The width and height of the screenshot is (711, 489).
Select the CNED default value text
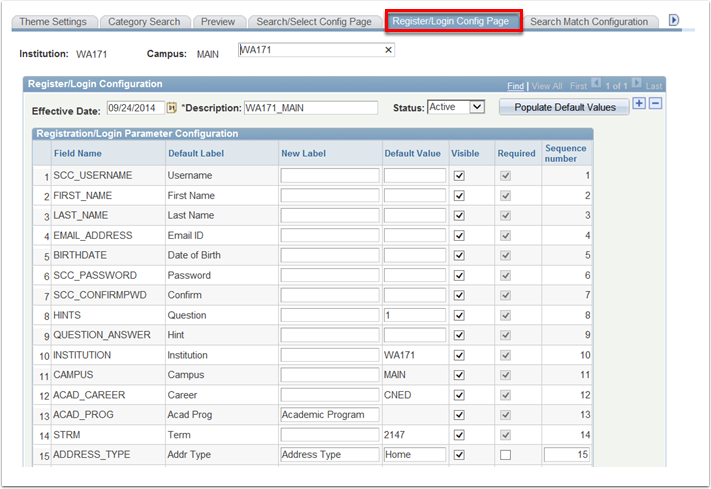(x=397, y=395)
